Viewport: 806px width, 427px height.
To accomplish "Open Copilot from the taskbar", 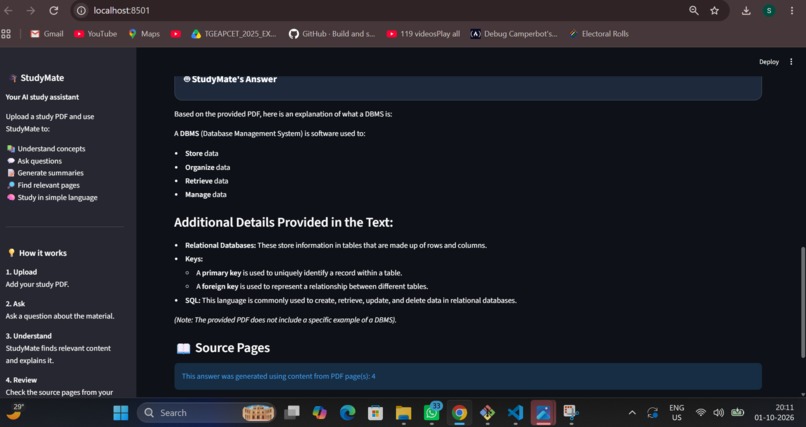I will coord(320,413).
